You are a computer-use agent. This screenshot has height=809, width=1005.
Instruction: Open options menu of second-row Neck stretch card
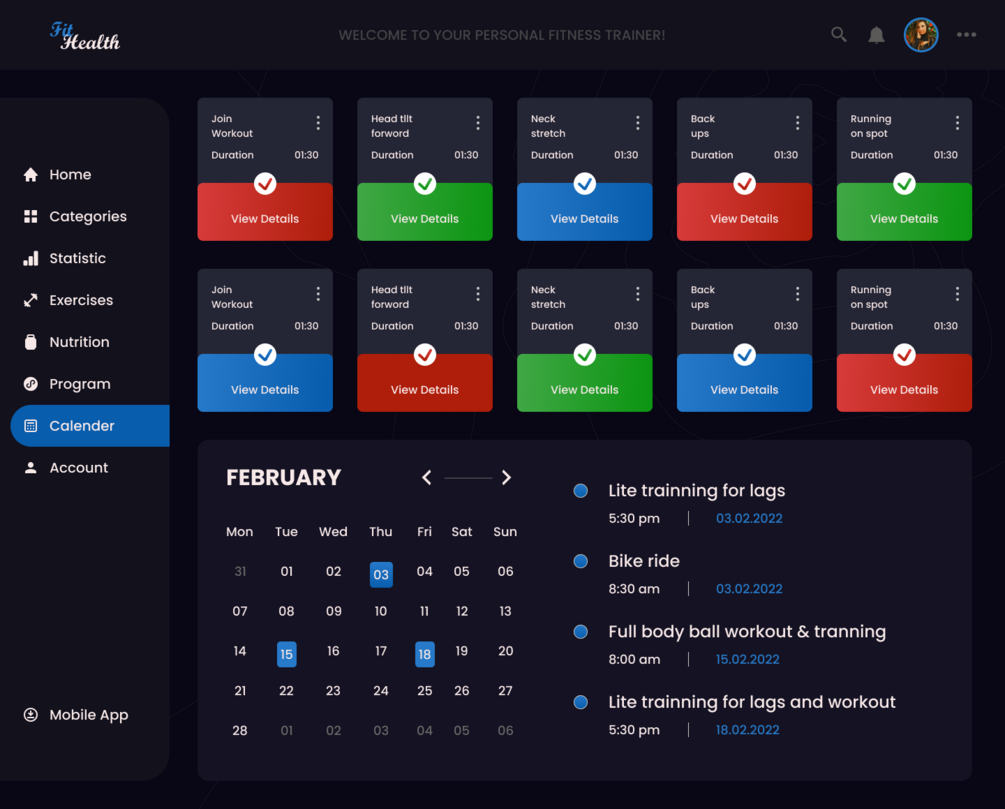(x=638, y=294)
